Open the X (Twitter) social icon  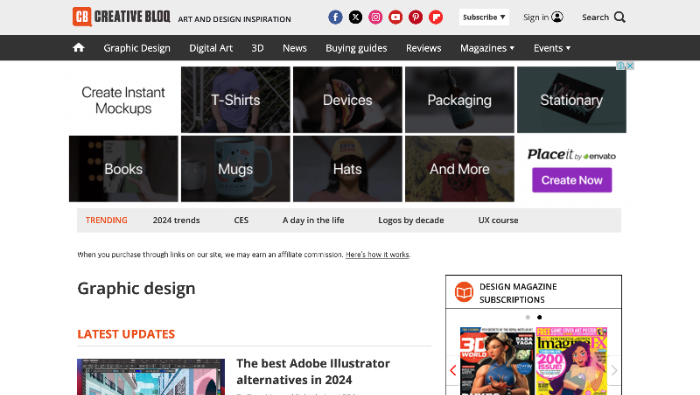click(355, 17)
